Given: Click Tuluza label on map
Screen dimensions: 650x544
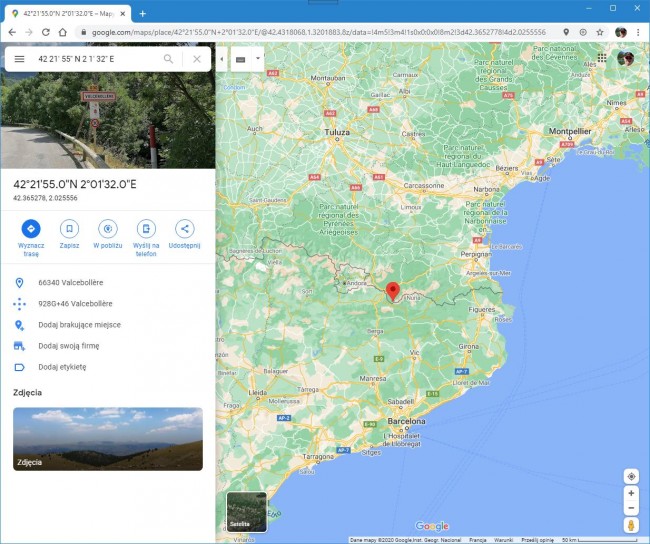Looking at the screenshot, I should pyautogui.click(x=337, y=132).
